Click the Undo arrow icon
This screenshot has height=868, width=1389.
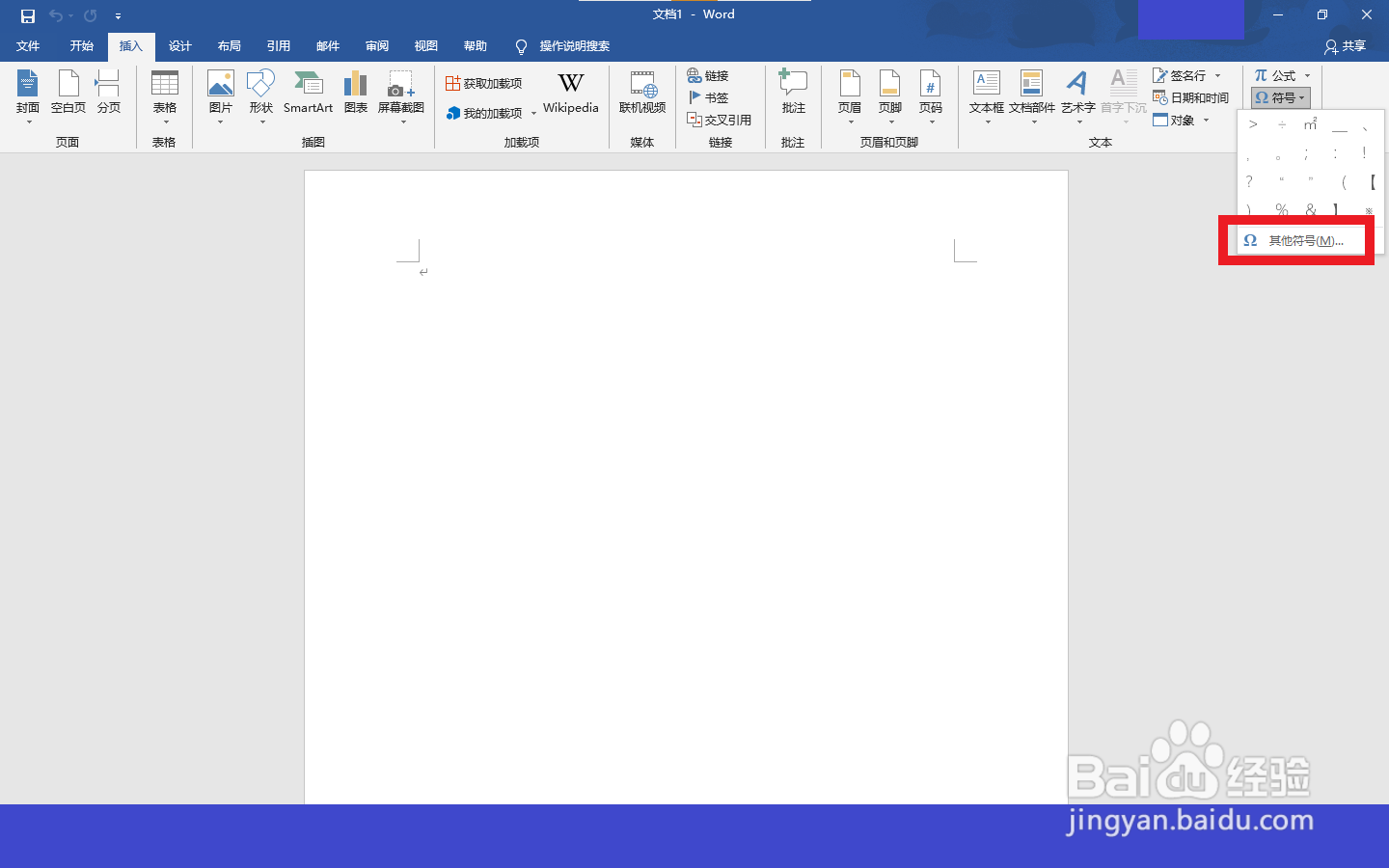click(56, 15)
